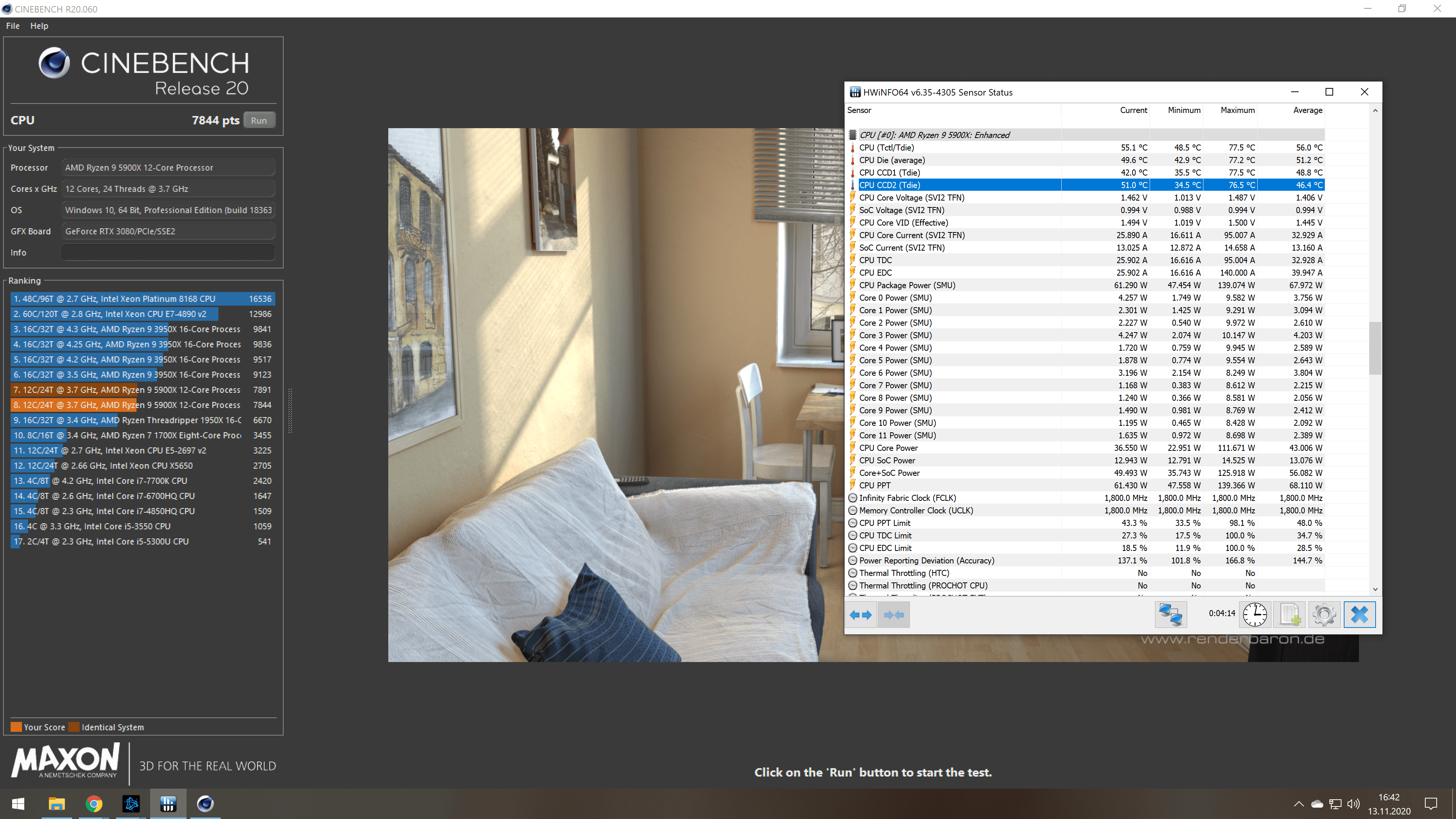Open Google Chrome from the taskbar
Viewport: 1456px width, 819px height.
coord(94,804)
